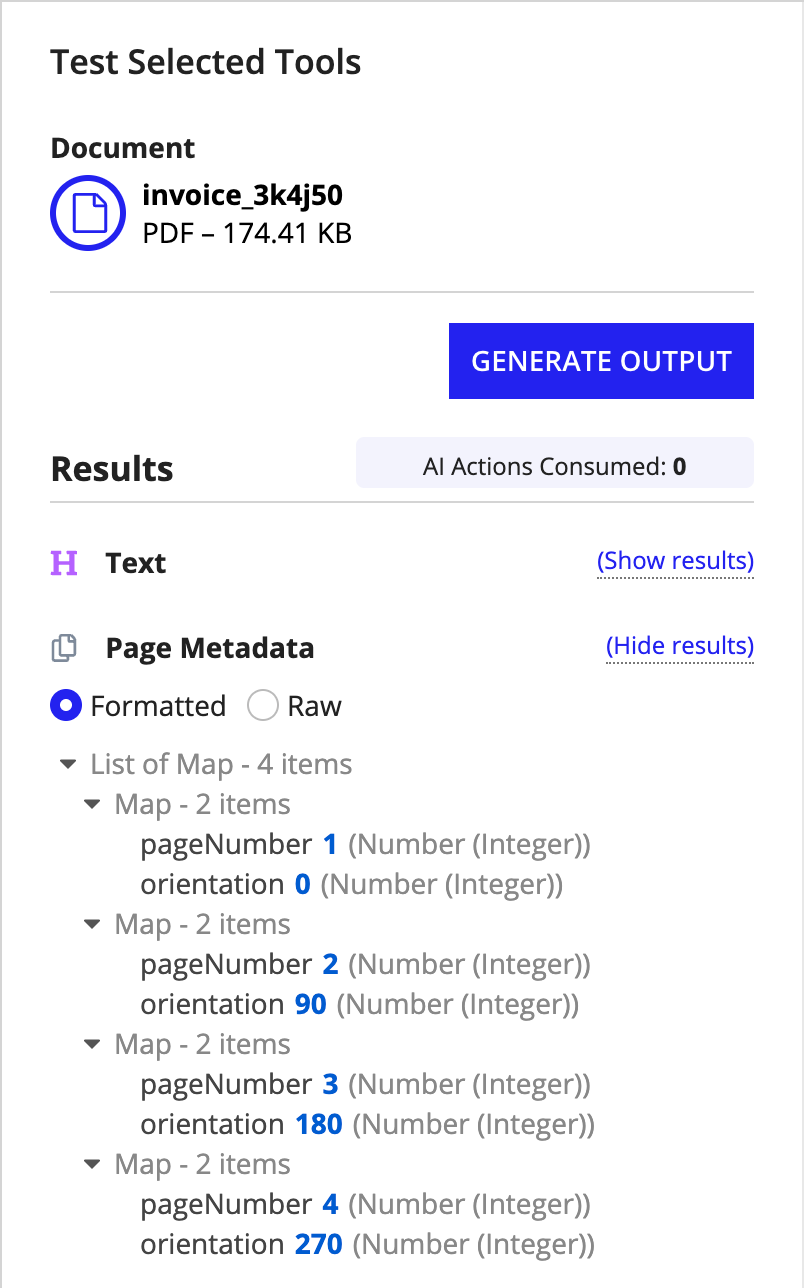The height and width of the screenshot is (1288, 804).
Task: Collapse the Map node containing pageNumber 1
Action: coord(92,805)
